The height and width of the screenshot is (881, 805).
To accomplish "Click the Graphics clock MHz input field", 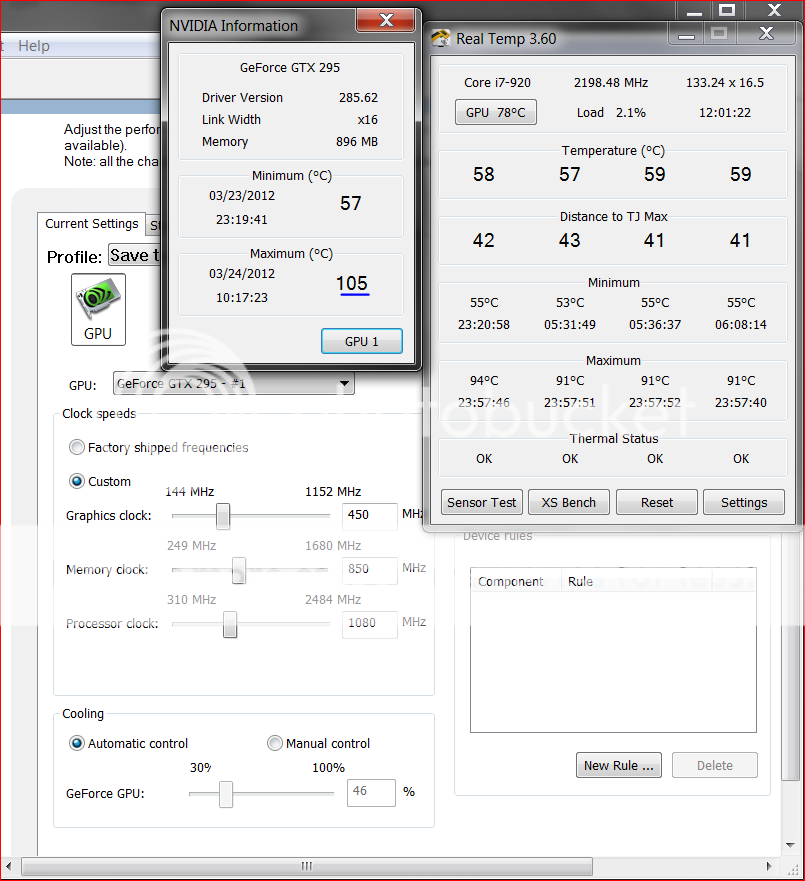I will coord(369,516).
